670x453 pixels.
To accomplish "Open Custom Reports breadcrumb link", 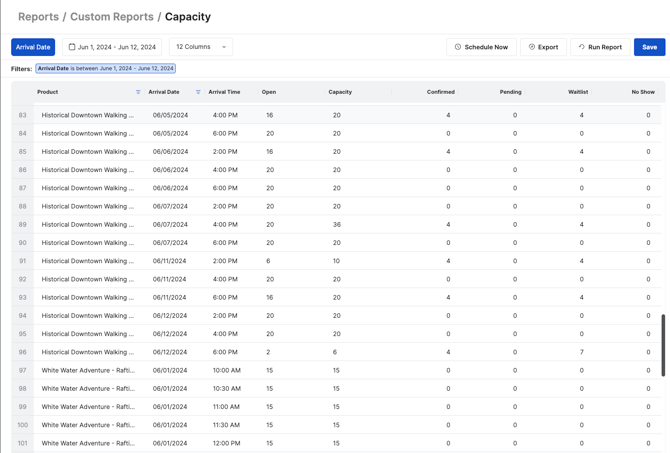I will 112,17.
